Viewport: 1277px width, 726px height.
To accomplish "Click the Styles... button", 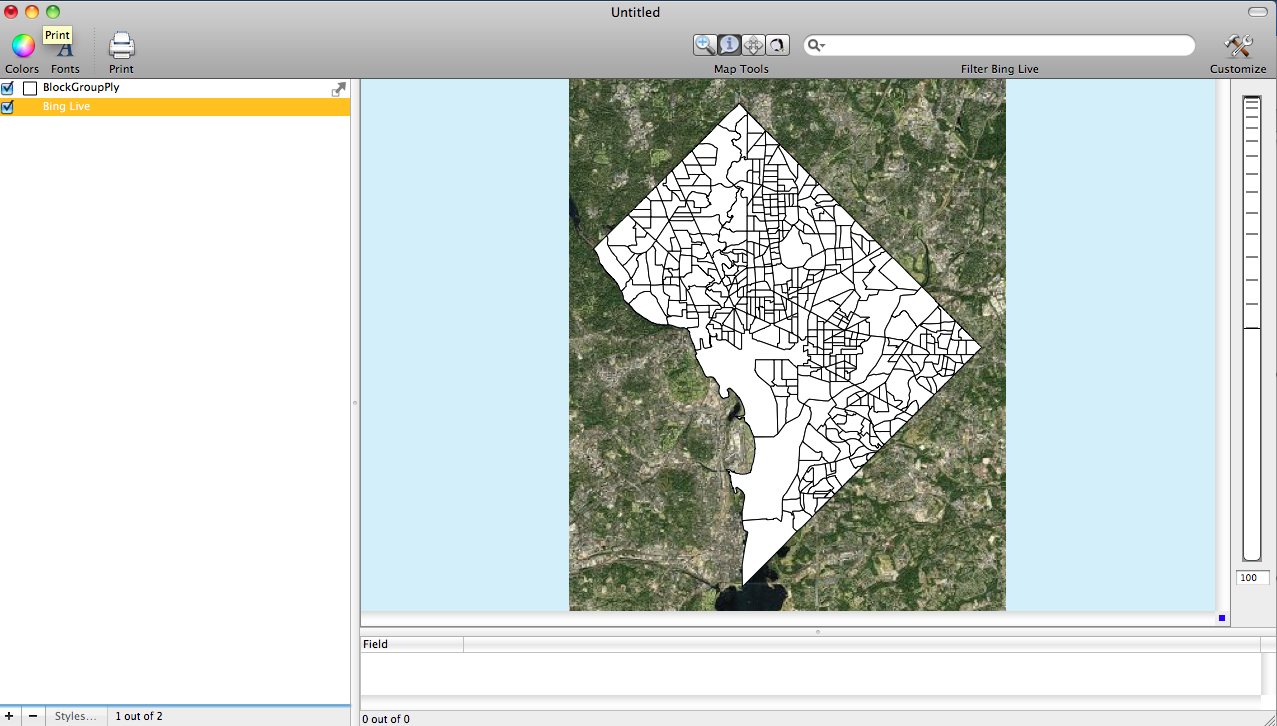I will [x=76, y=716].
